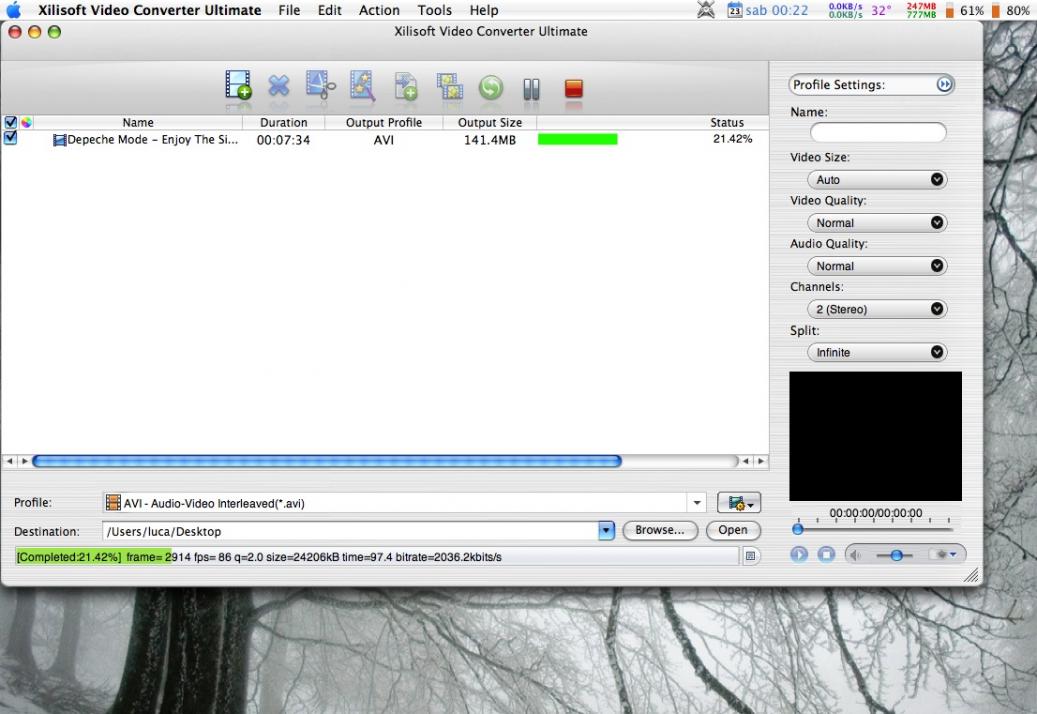
Task: Stop the preview playback
Action: click(x=826, y=554)
